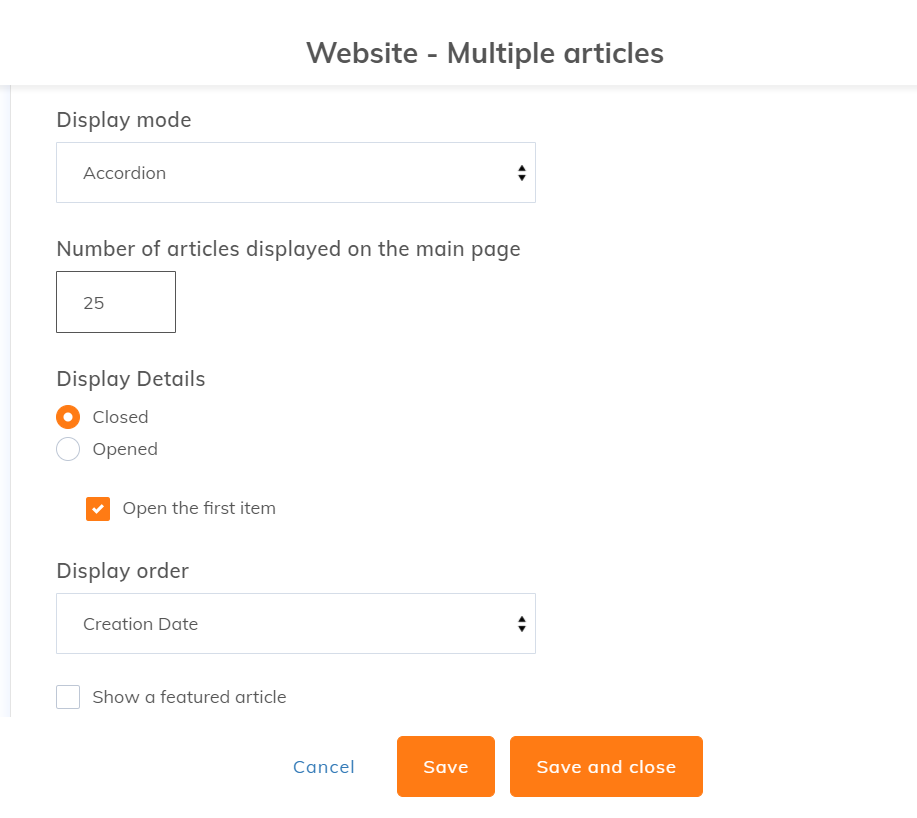Click the Cancel link
Viewport: 917px width, 818px height.
(x=324, y=767)
